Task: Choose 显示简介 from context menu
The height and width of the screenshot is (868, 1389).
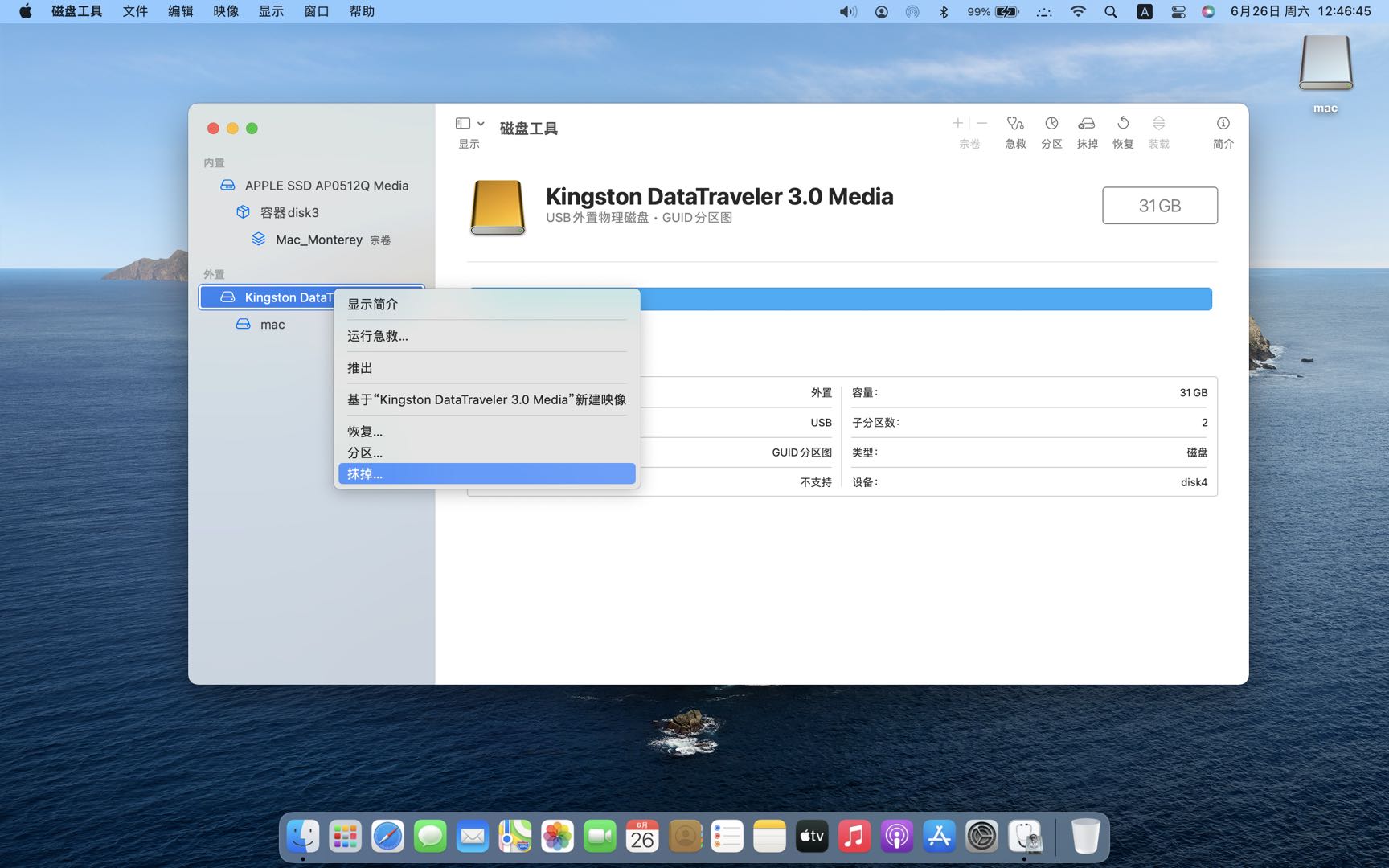Action: point(486,305)
